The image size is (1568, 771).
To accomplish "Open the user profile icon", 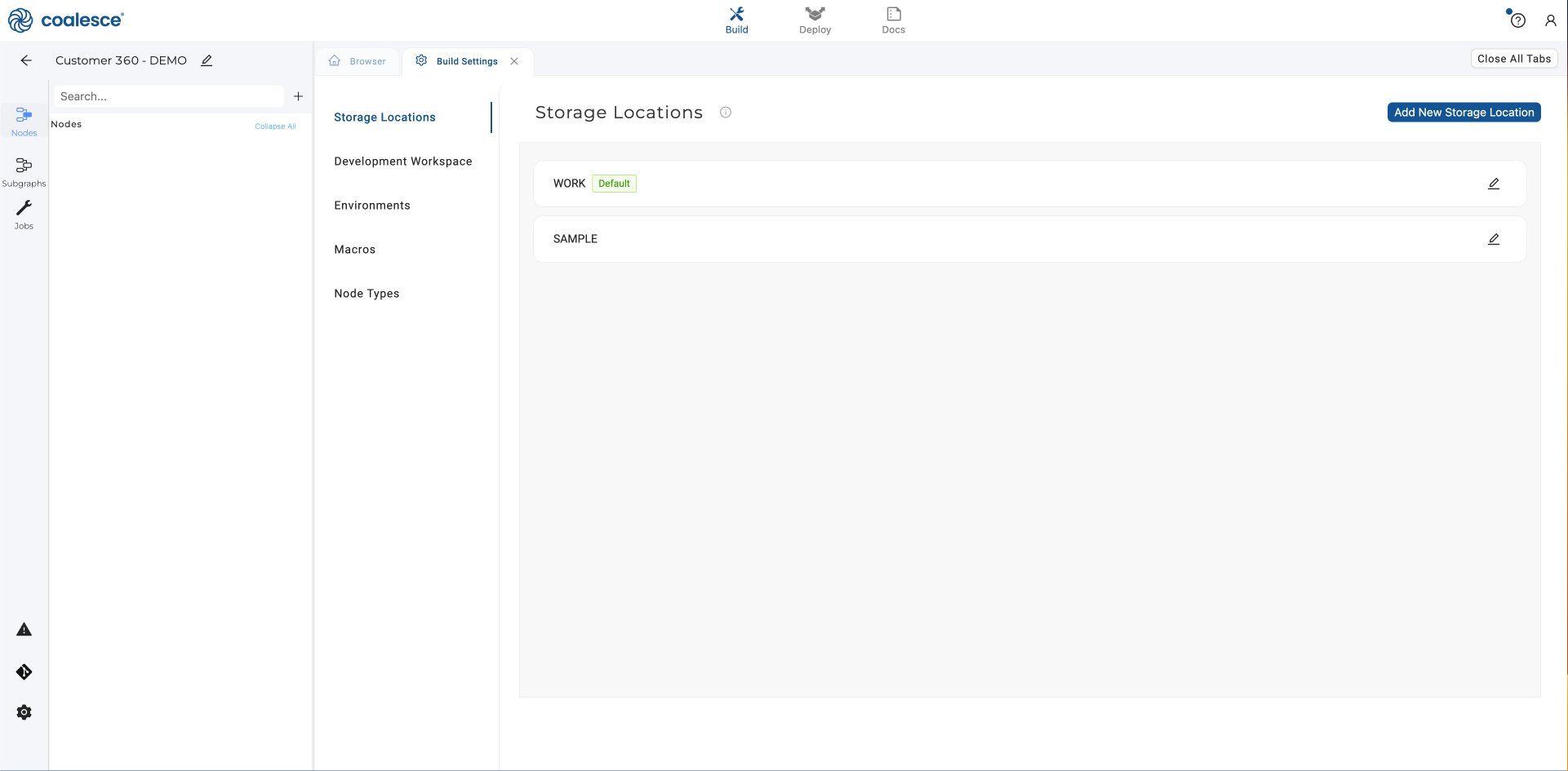I will pos(1550,20).
